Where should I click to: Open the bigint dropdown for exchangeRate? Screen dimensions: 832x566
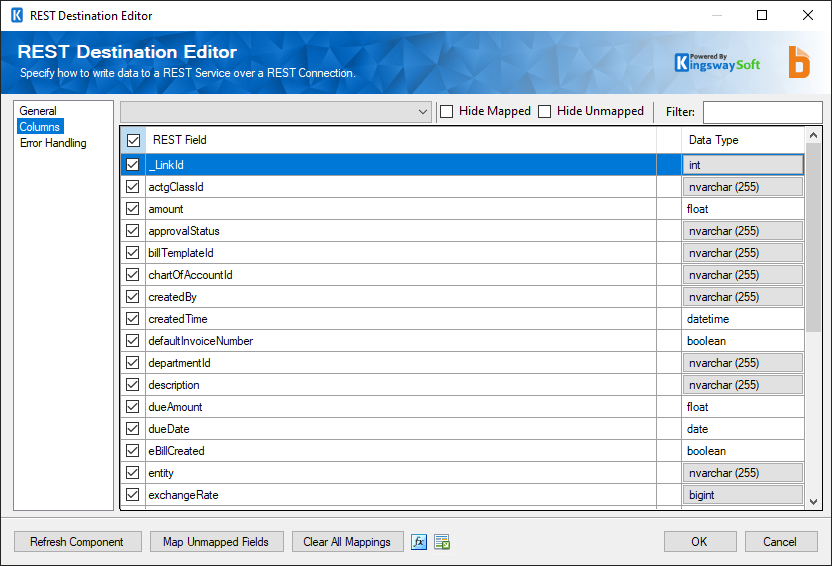[743, 495]
